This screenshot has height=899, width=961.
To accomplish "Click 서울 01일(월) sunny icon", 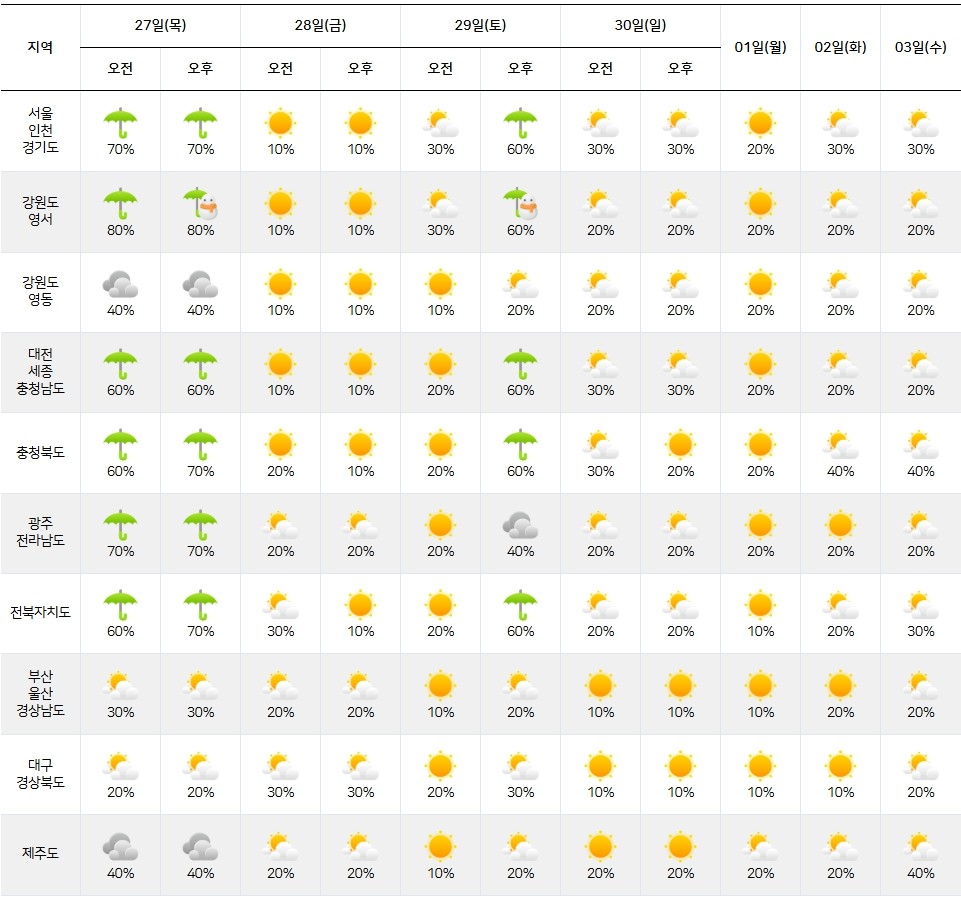I will click(x=760, y=123).
